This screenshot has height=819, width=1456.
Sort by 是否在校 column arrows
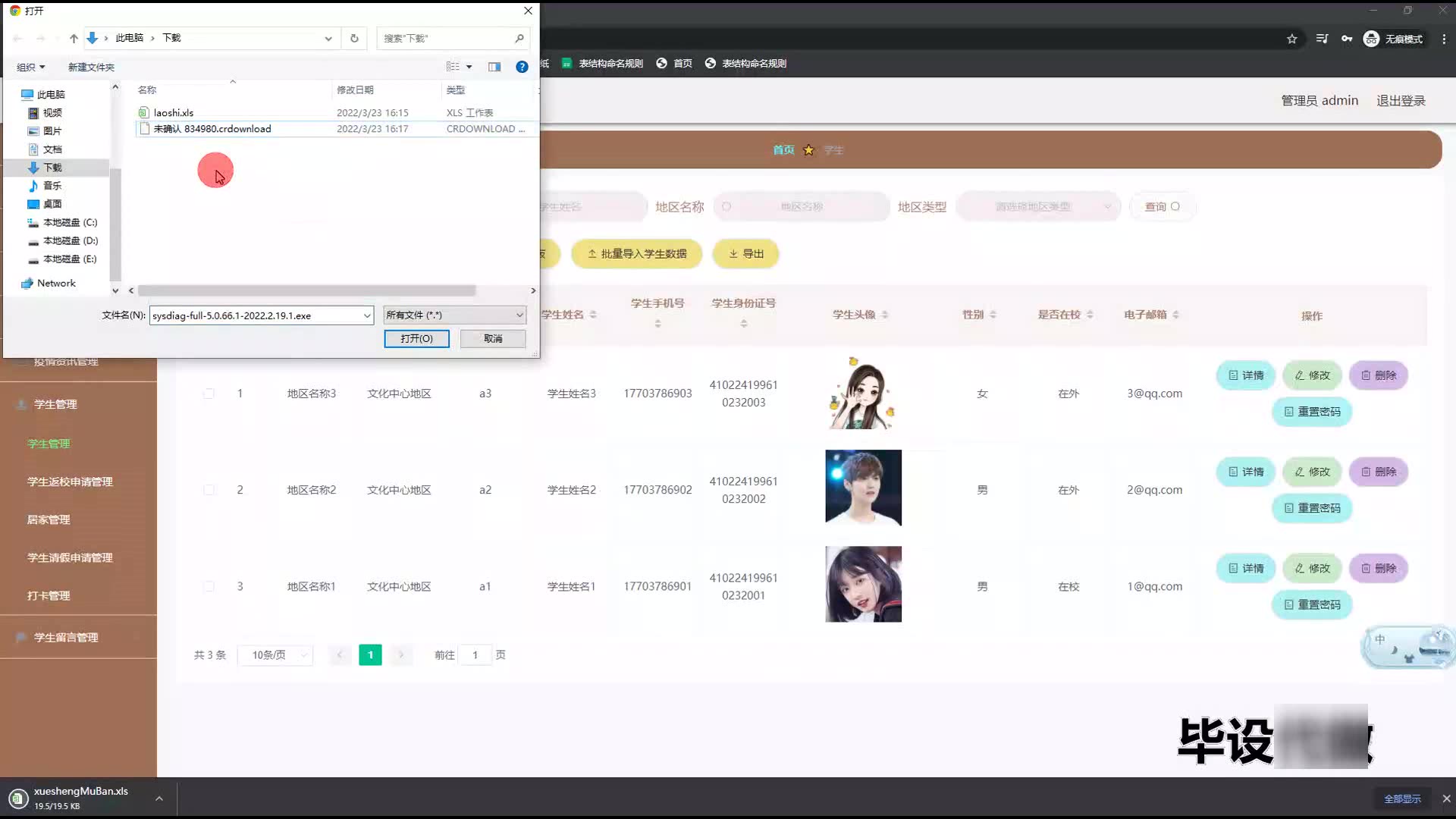[x=1090, y=315]
